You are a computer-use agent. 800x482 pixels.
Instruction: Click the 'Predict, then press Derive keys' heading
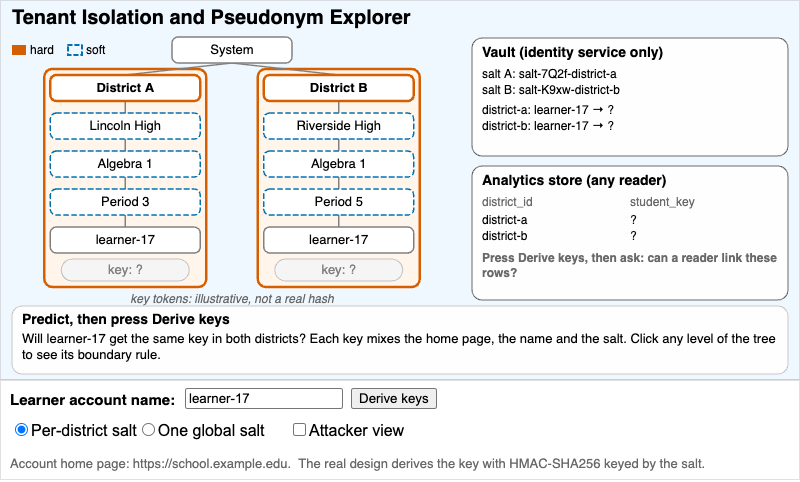(126, 319)
